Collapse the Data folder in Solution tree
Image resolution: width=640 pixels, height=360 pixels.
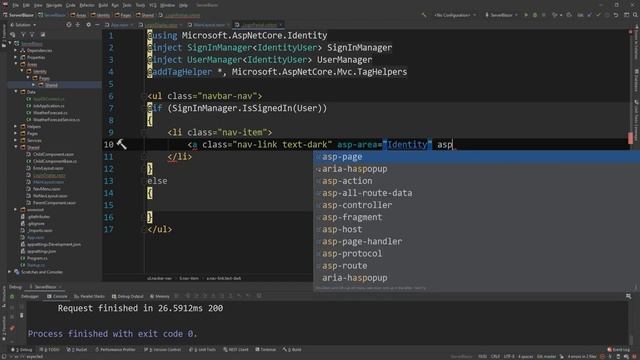(x=16, y=92)
